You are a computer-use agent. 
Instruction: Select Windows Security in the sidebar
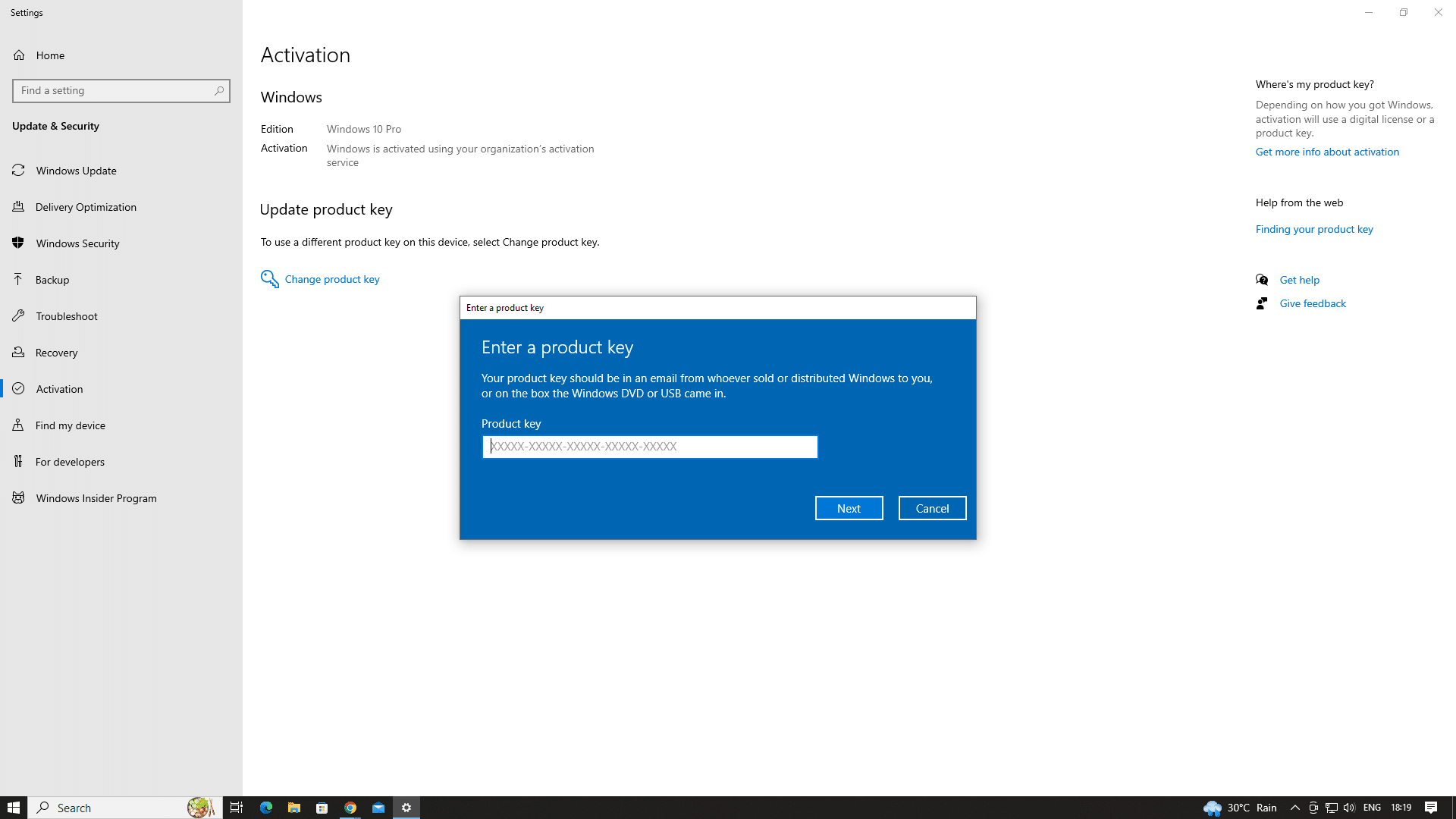(x=18, y=243)
